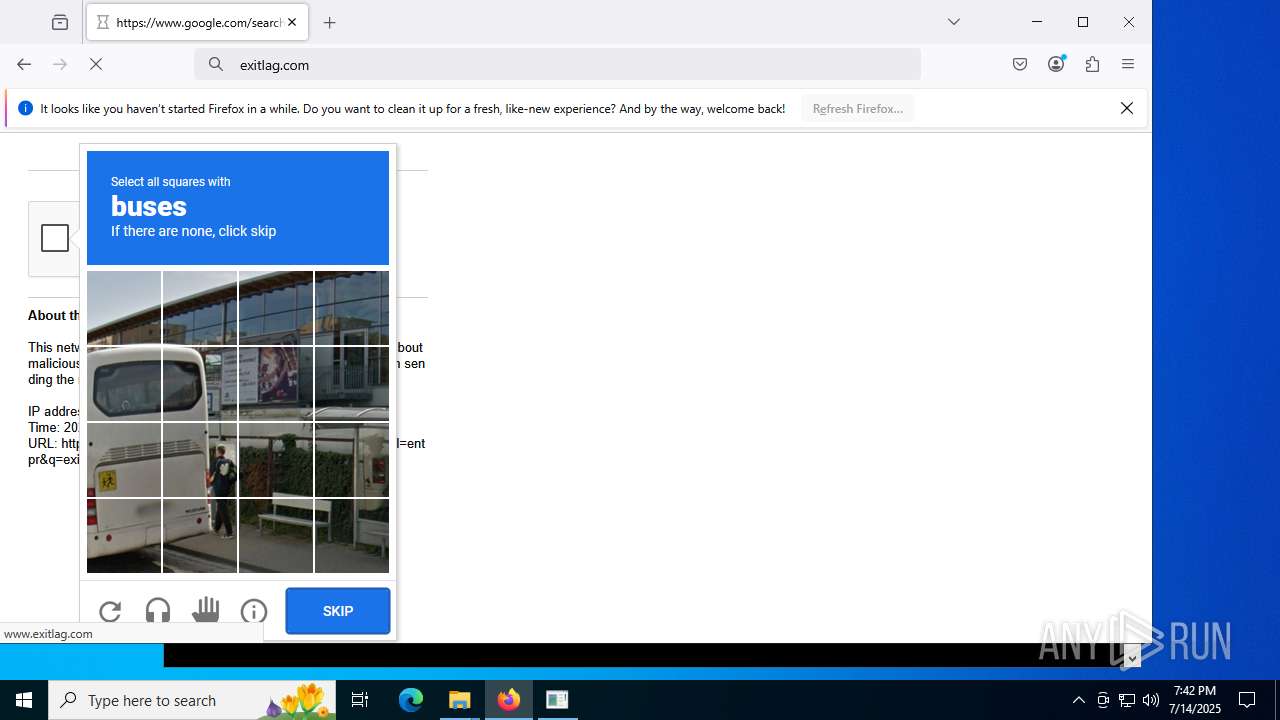Click the Firefox taskbar icon
1280x720 pixels.
pos(509,700)
